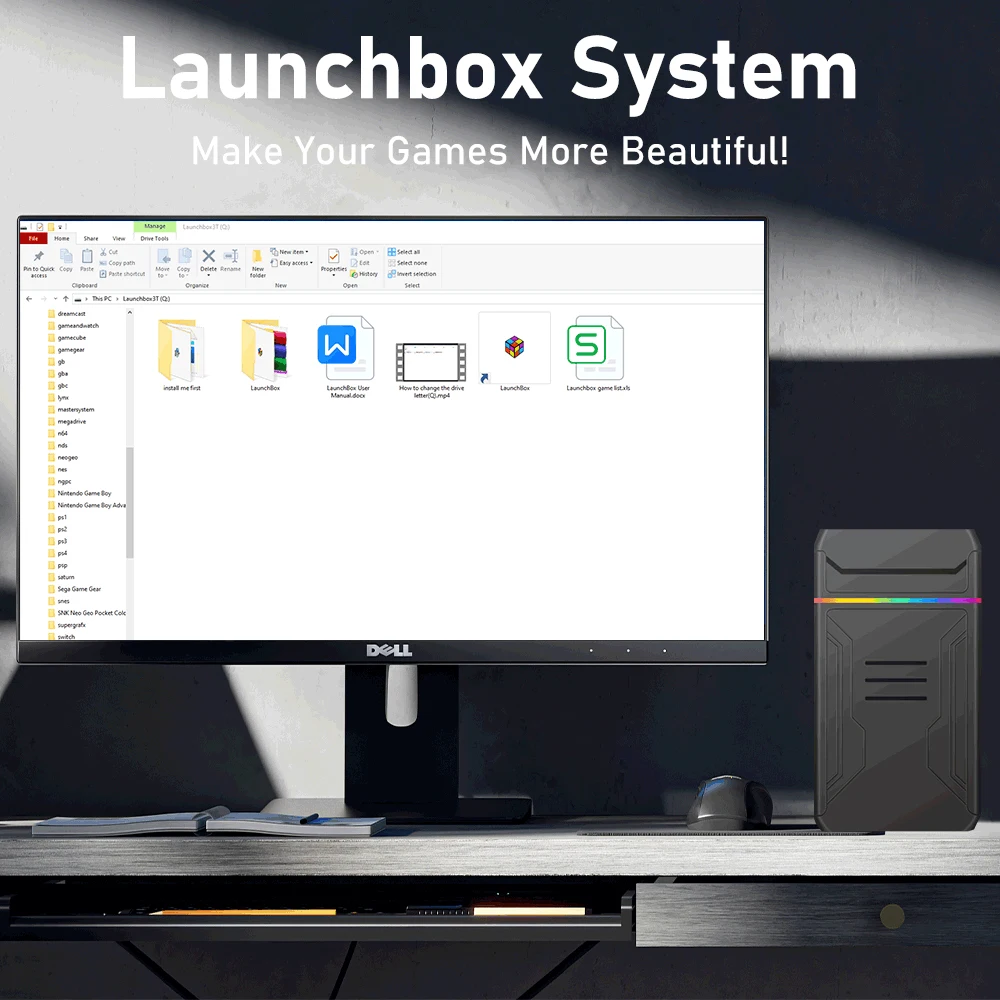Viewport: 1000px width, 1000px height.
Task: Select the 'install me first' folder
Action: coord(182,355)
